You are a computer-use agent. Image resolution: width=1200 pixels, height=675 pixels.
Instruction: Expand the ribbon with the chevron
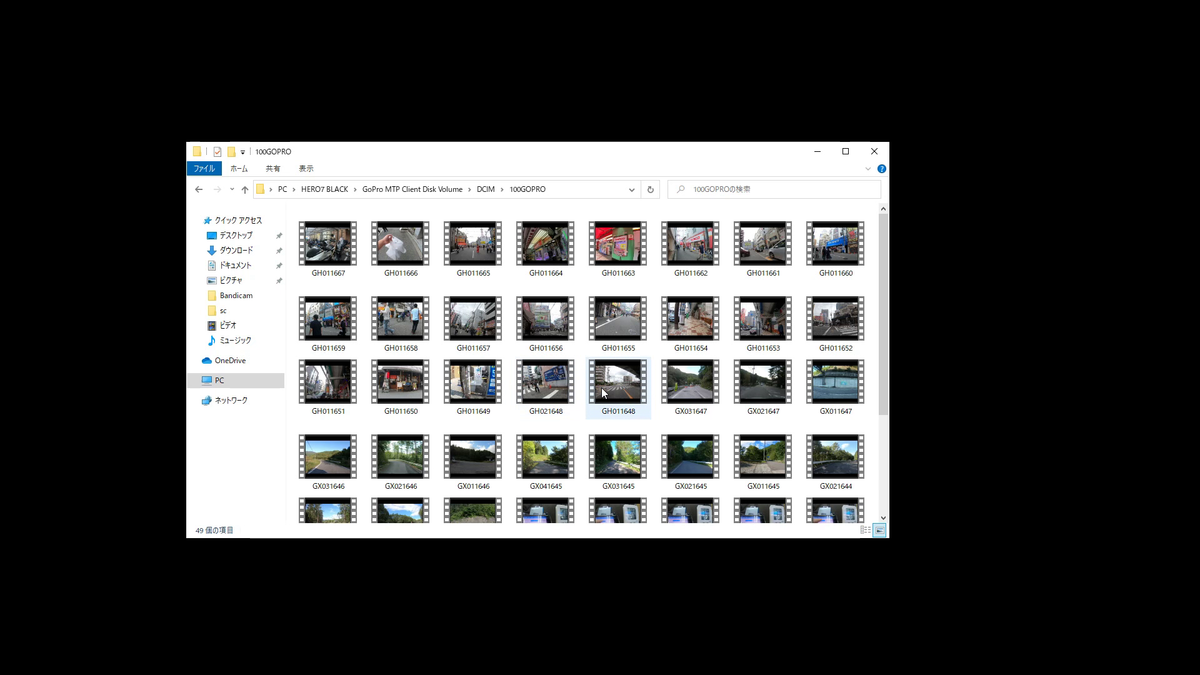(870, 168)
